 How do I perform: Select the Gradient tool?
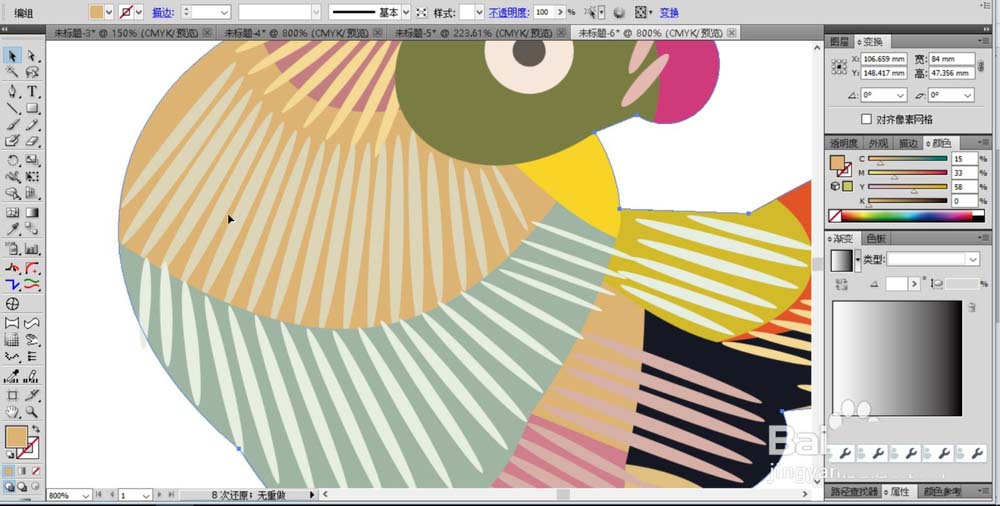(x=32, y=212)
